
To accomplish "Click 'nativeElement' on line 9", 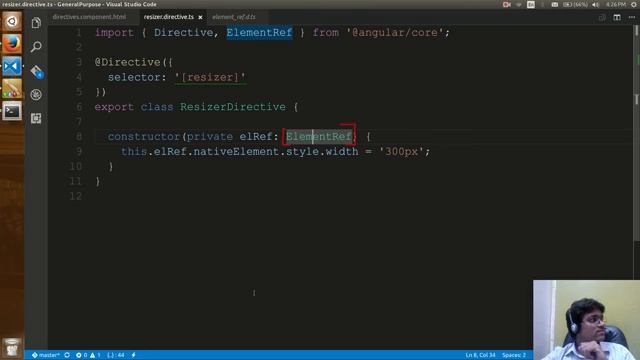I will coord(236,152).
